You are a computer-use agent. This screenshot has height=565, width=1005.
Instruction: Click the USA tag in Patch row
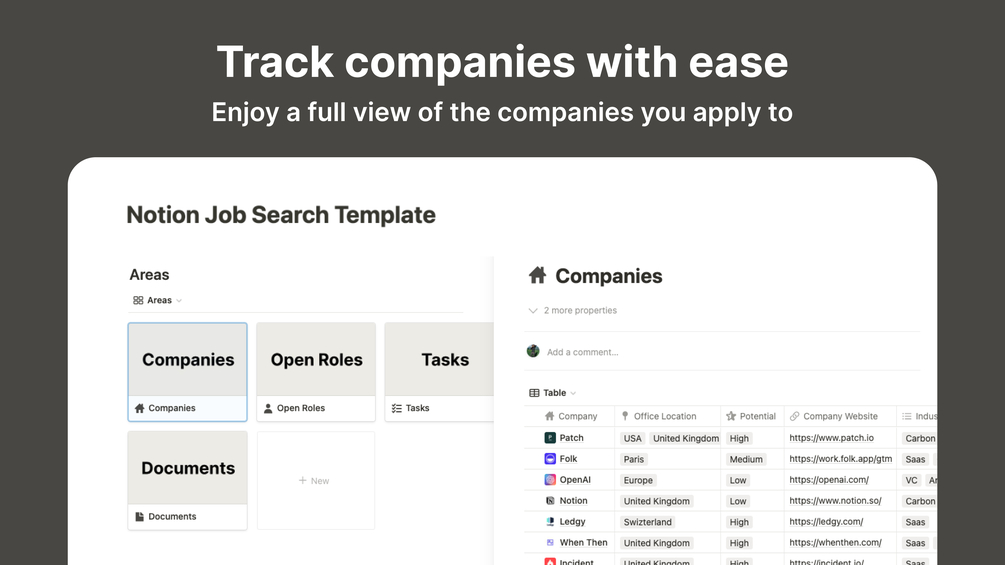(x=632, y=438)
